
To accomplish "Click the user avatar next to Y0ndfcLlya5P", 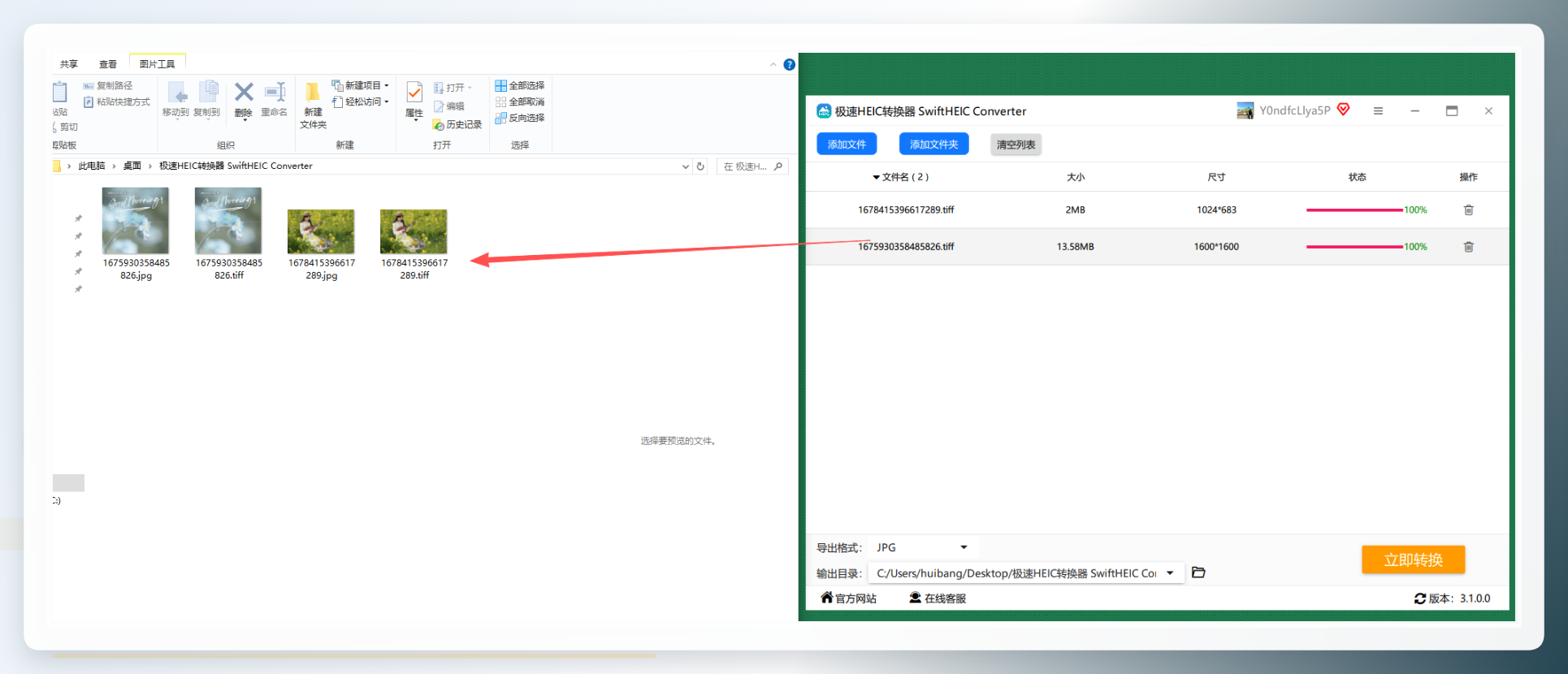I will click(x=1245, y=110).
